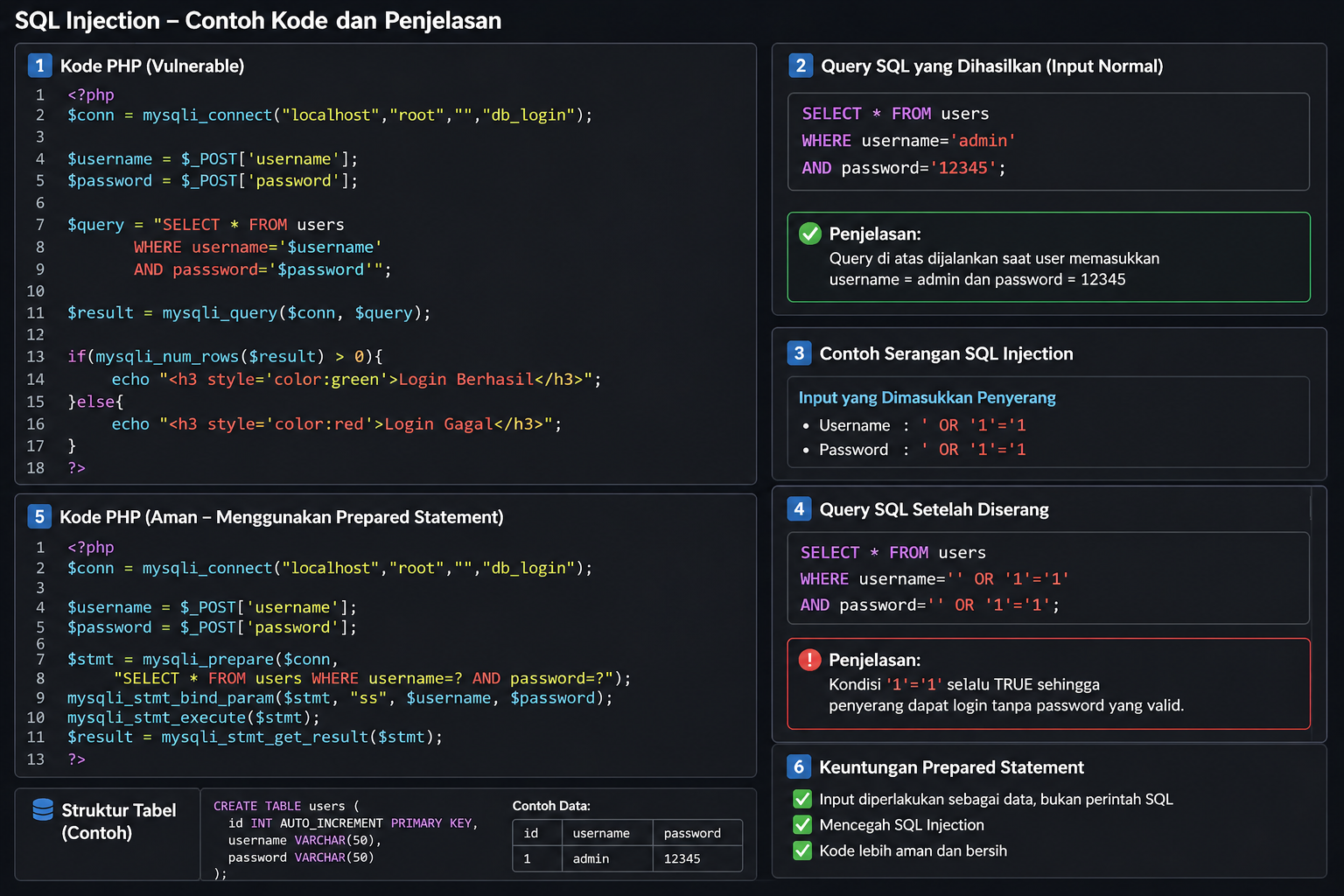Click the query line WHERE username='admin'
1344x896 pixels.
tap(908, 141)
